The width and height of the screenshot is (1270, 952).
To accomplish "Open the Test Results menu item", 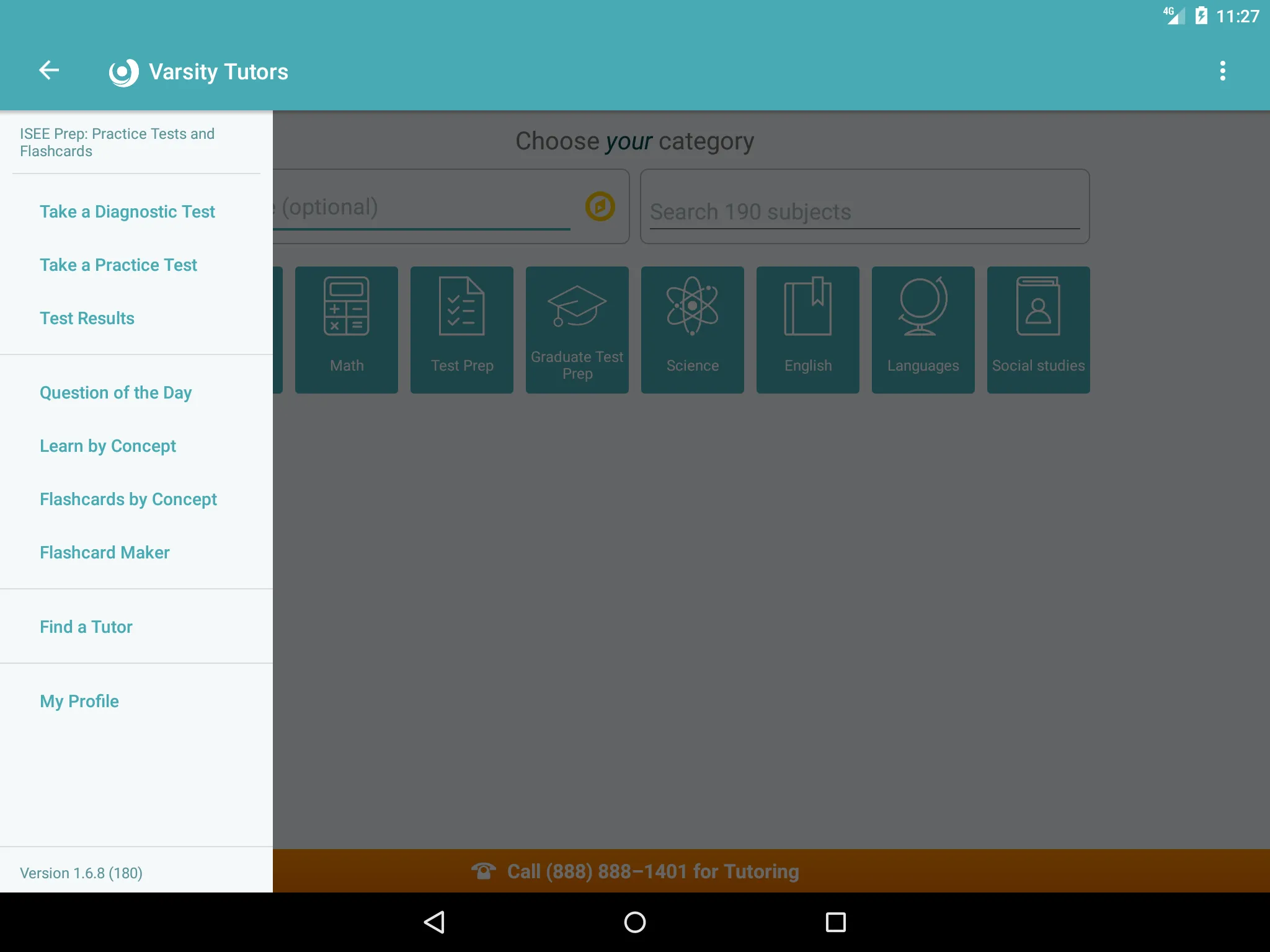I will click(86, 318).
